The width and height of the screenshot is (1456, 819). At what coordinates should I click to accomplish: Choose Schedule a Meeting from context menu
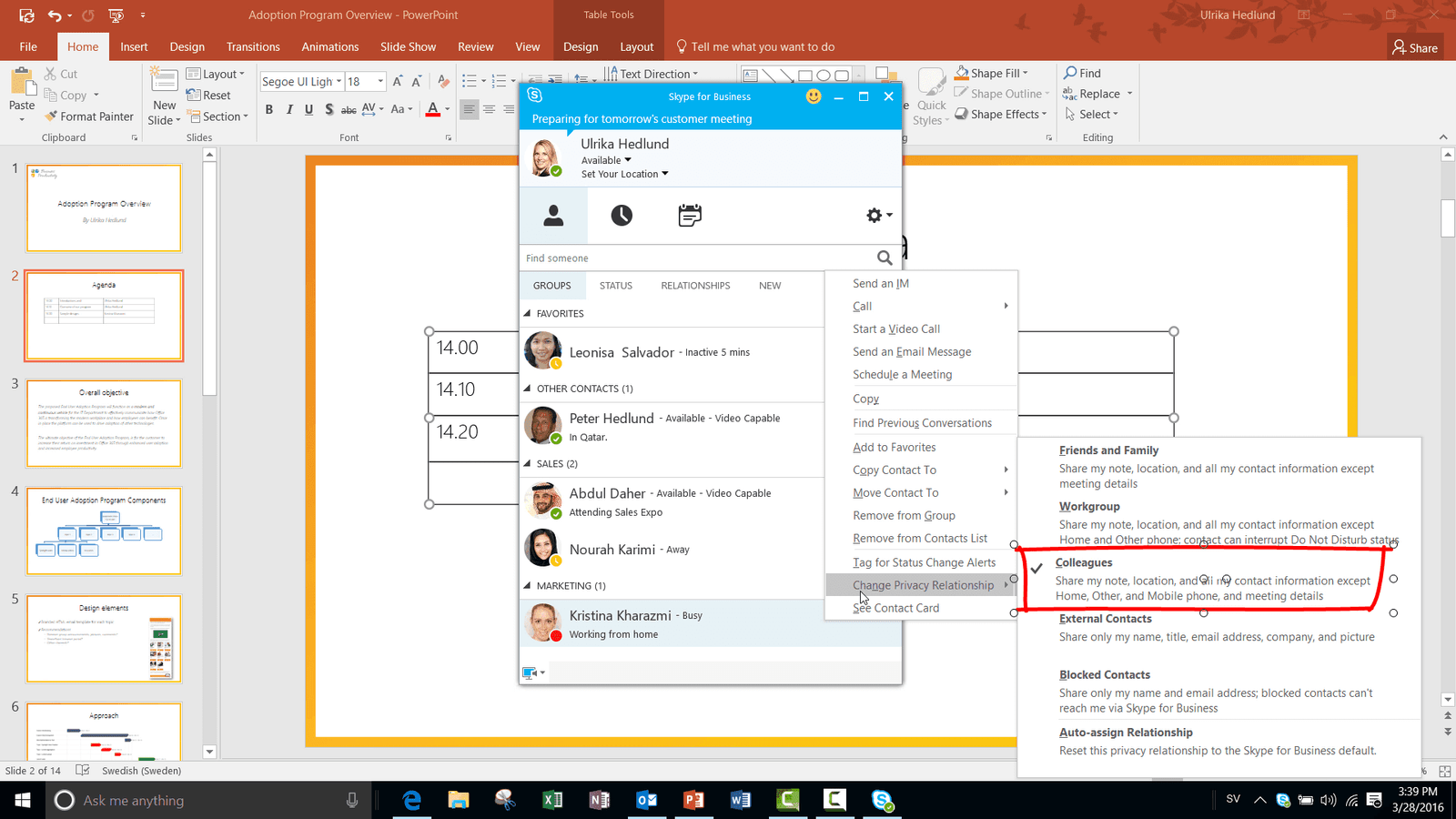click(x=902, y=375)
